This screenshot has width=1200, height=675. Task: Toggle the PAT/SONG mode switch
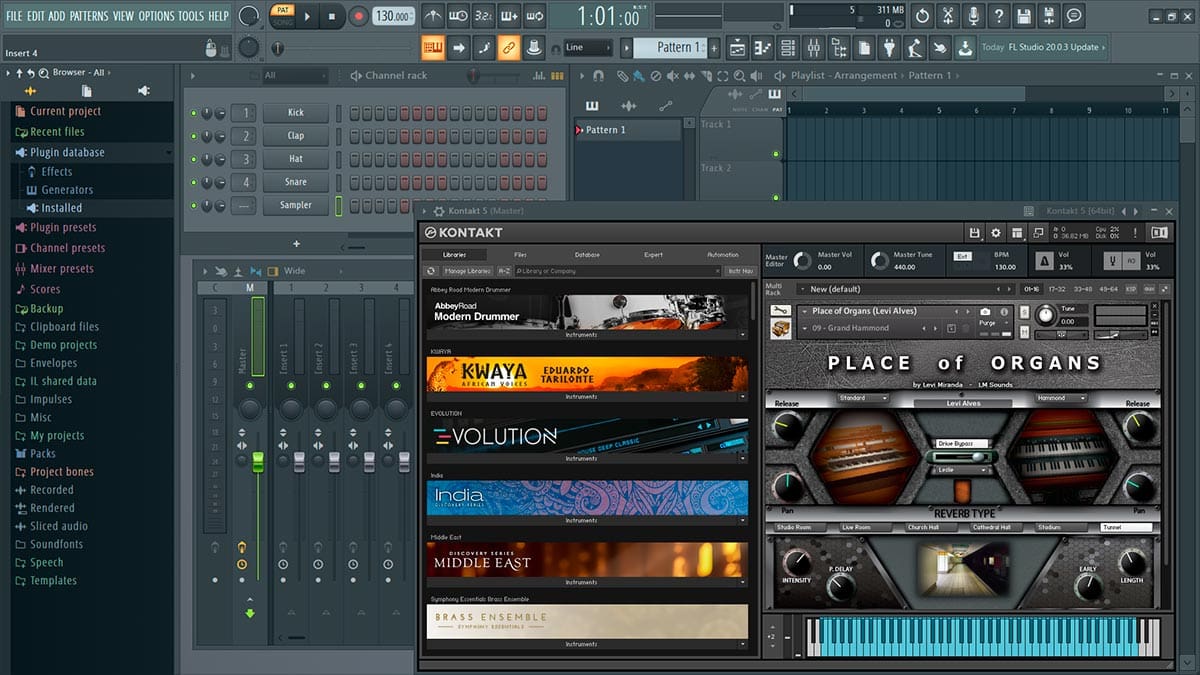pyautogui.click(x=281, y=15)
